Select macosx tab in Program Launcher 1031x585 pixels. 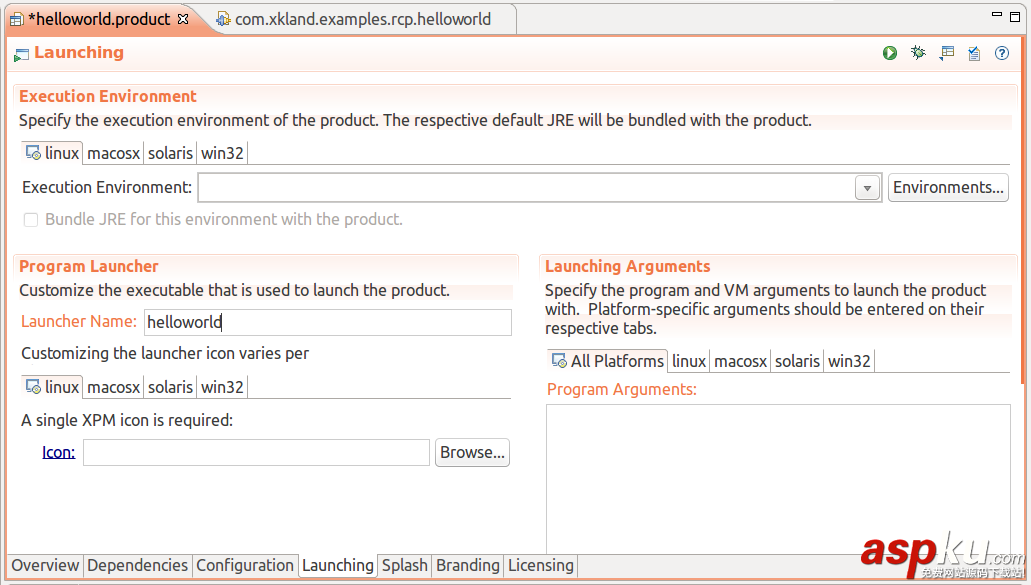coord(114,387)
